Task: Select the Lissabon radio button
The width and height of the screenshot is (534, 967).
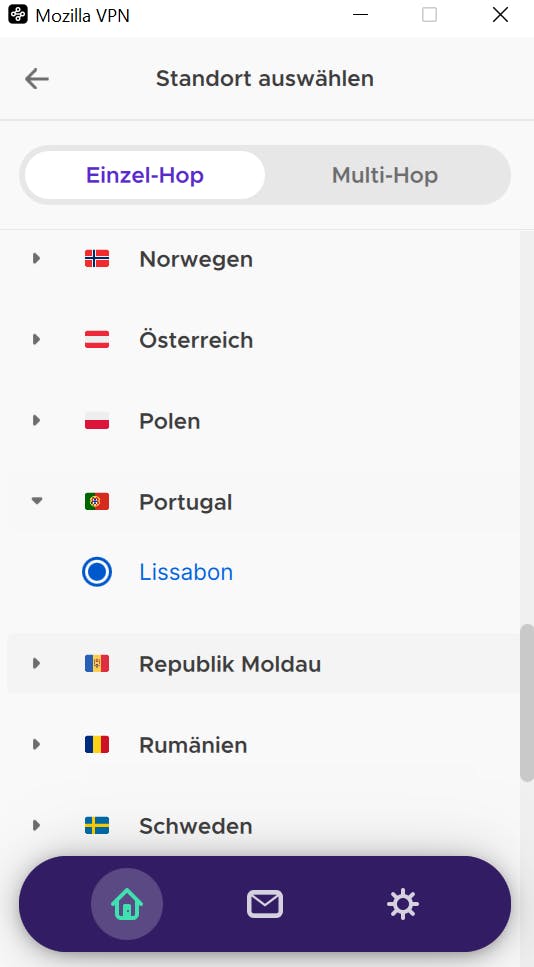Action: coord(97,572)
